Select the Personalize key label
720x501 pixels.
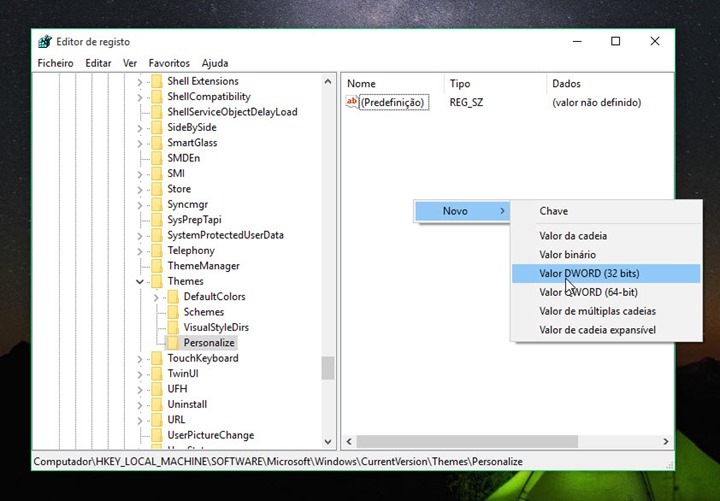(209, 343)
